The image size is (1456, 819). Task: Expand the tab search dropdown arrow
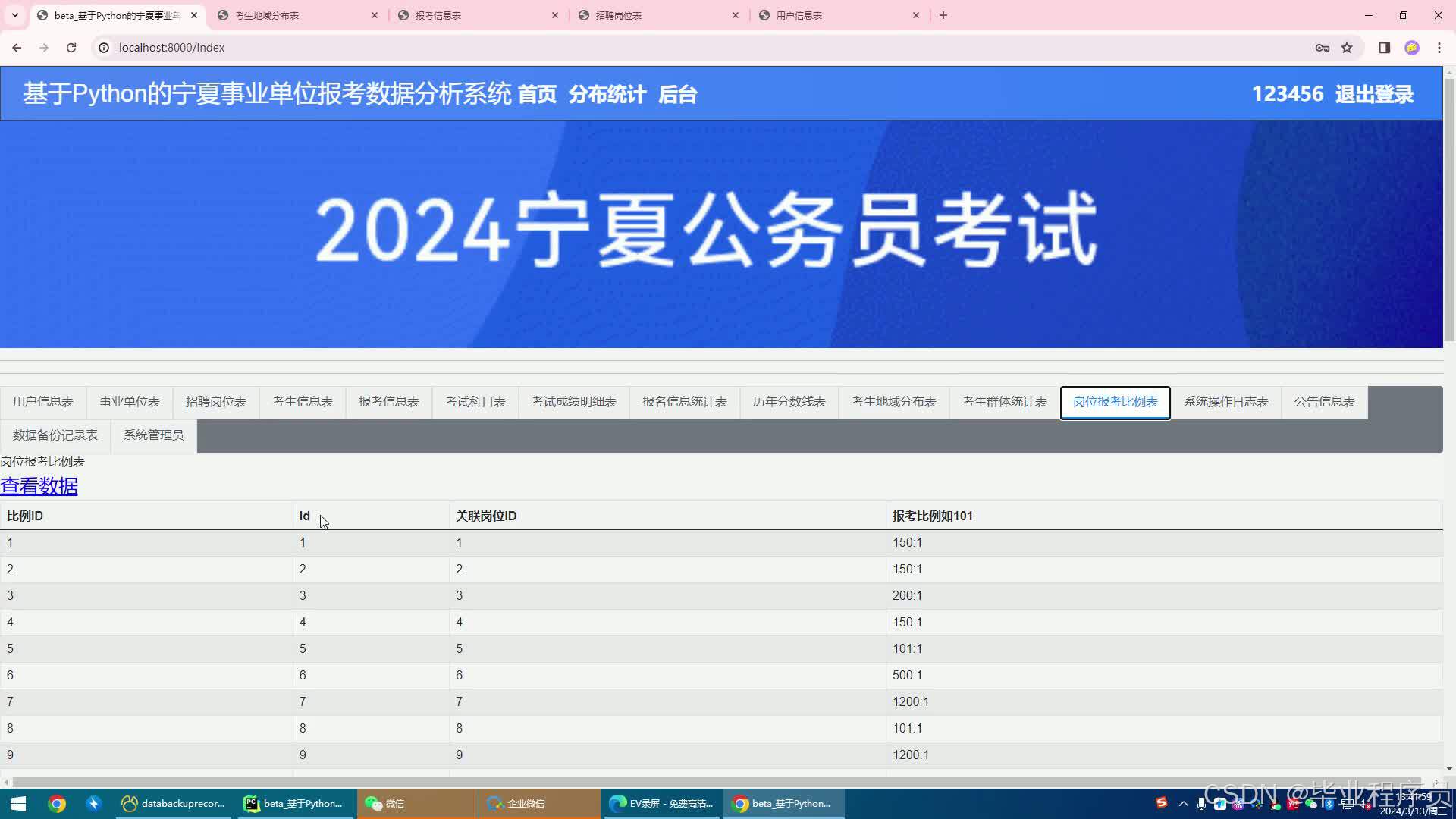(14, 15)
